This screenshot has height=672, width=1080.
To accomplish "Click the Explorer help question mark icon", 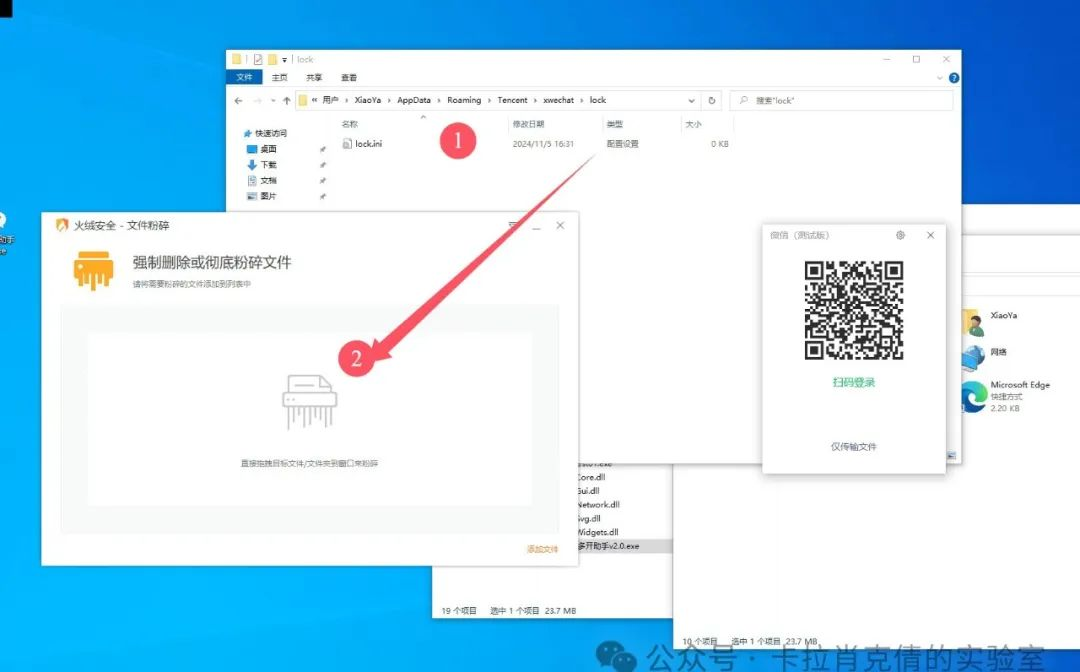I will (x=954, y=78).
